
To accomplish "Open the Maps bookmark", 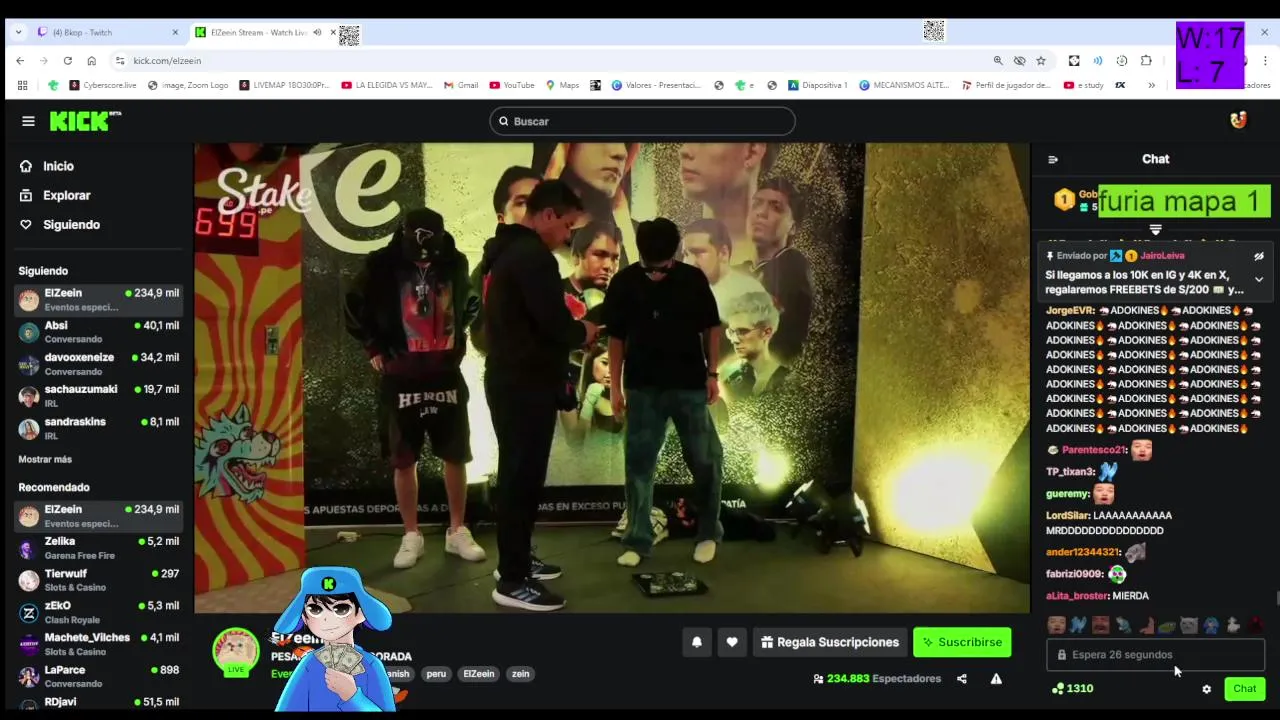I will tap(562, 86).
